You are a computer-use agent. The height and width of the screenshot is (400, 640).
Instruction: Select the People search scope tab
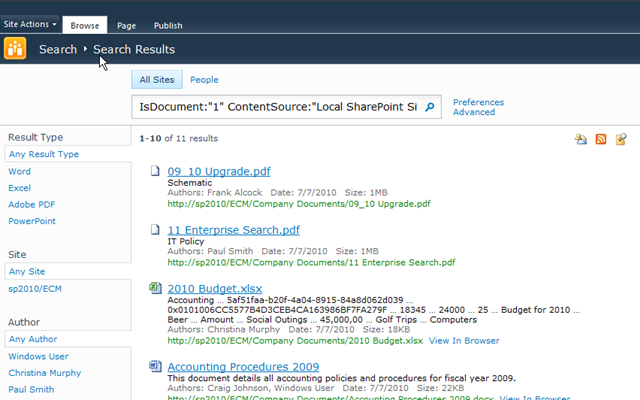pyautogui.click(x=204, y=80)
